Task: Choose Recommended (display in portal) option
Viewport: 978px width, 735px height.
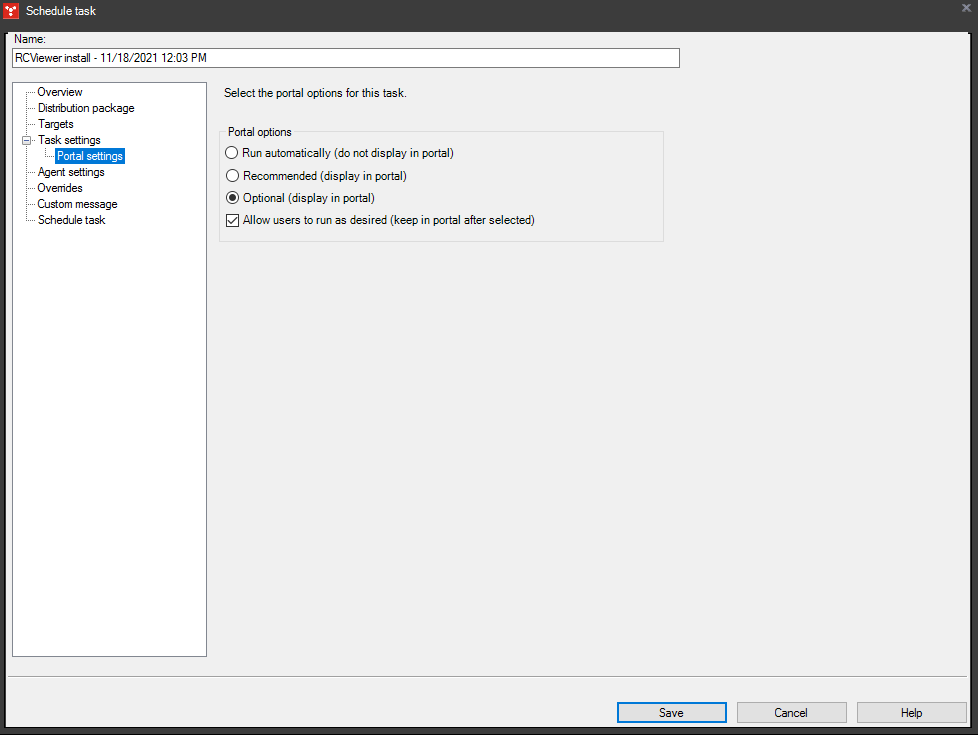Action: (231, 175)
